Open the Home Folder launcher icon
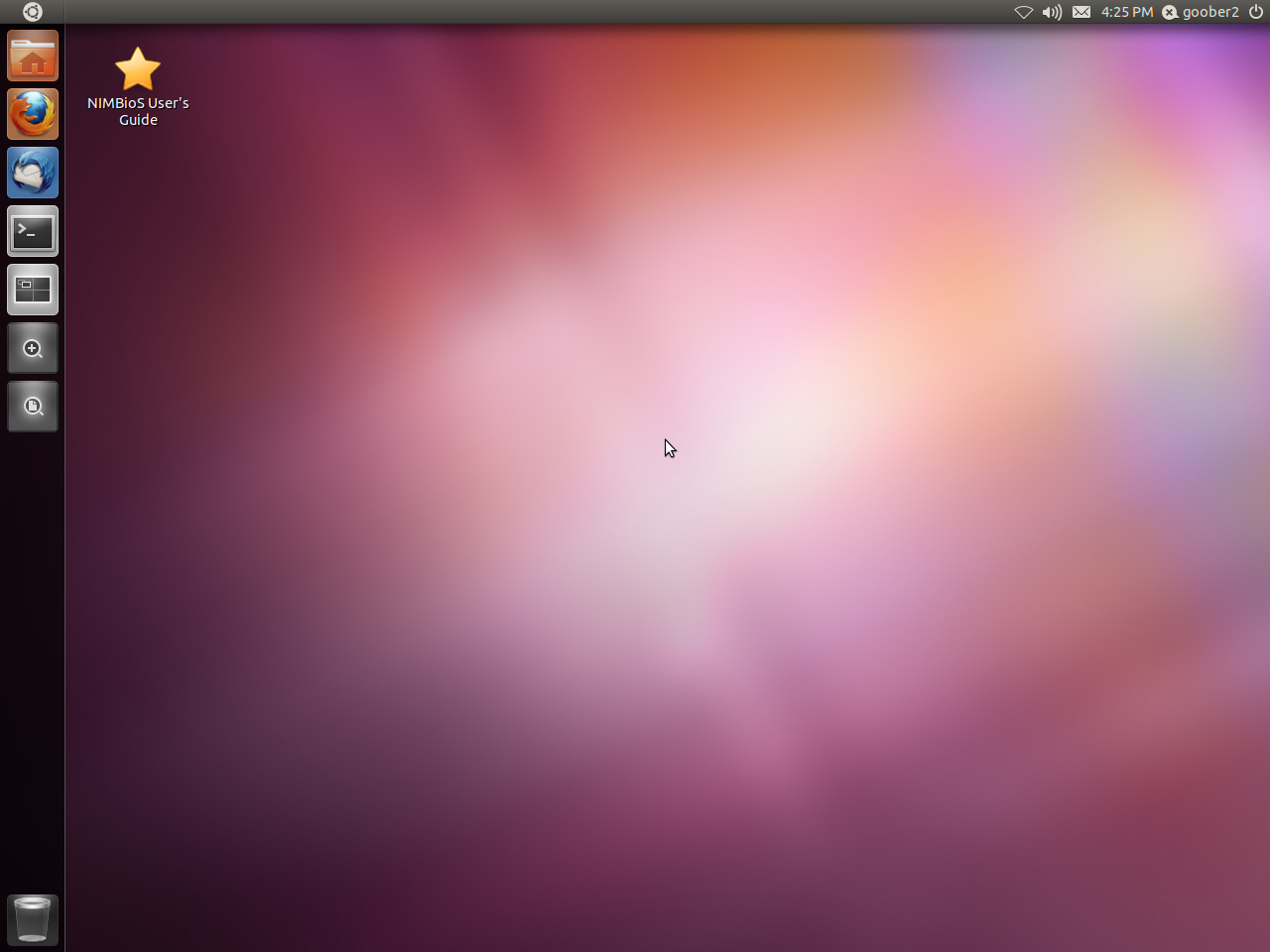 pyautogui.click(x=33, y=57)
